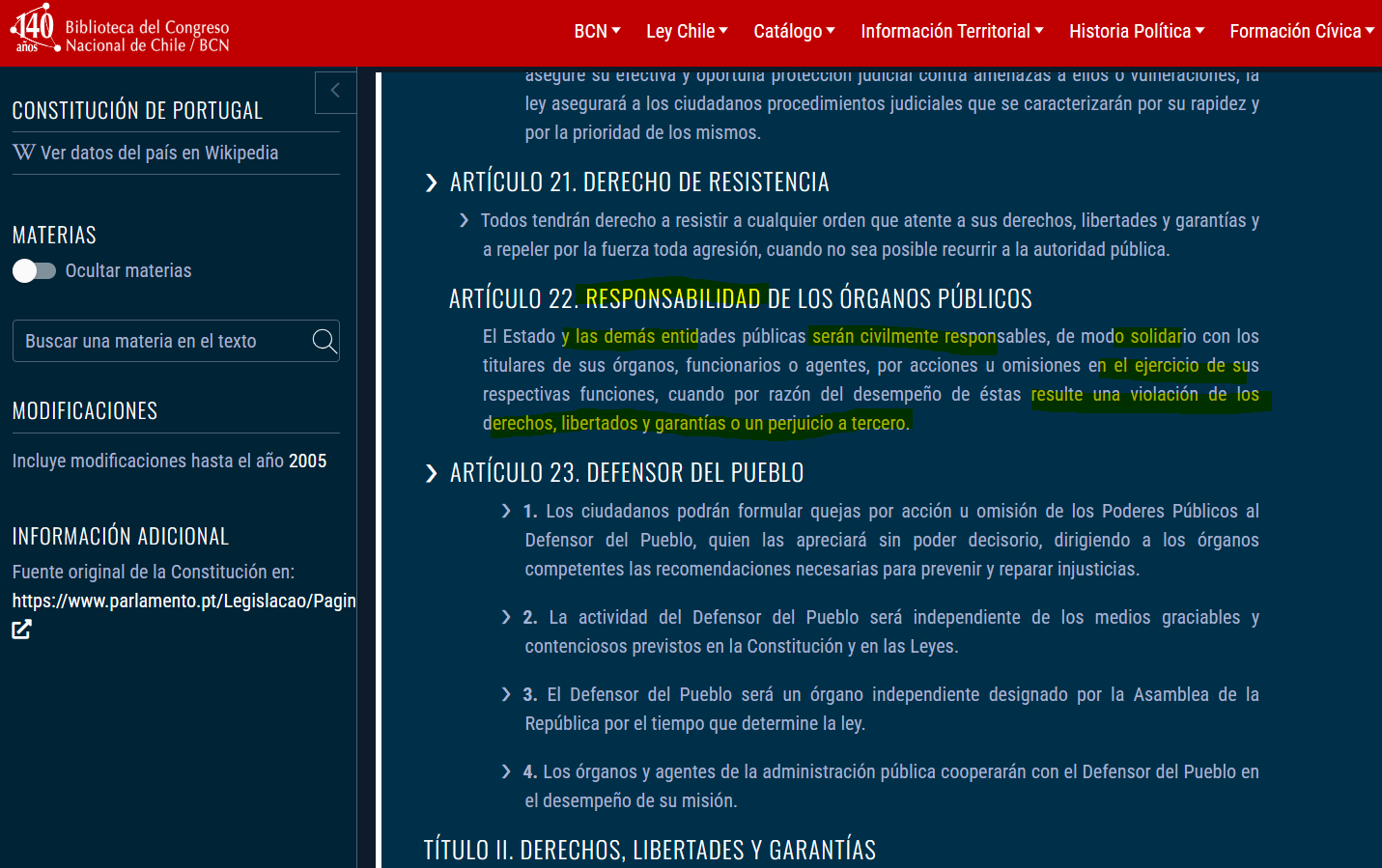1382x868 pixels.
Task: Click the Artículo 21 Derecho de Resistencia heading
Action: tap(639, 182)
